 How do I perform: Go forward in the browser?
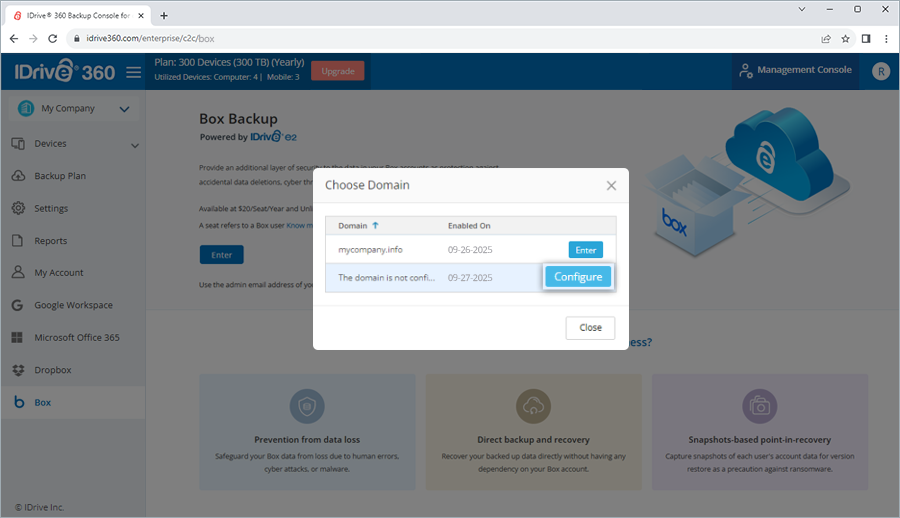coord(33,38)
